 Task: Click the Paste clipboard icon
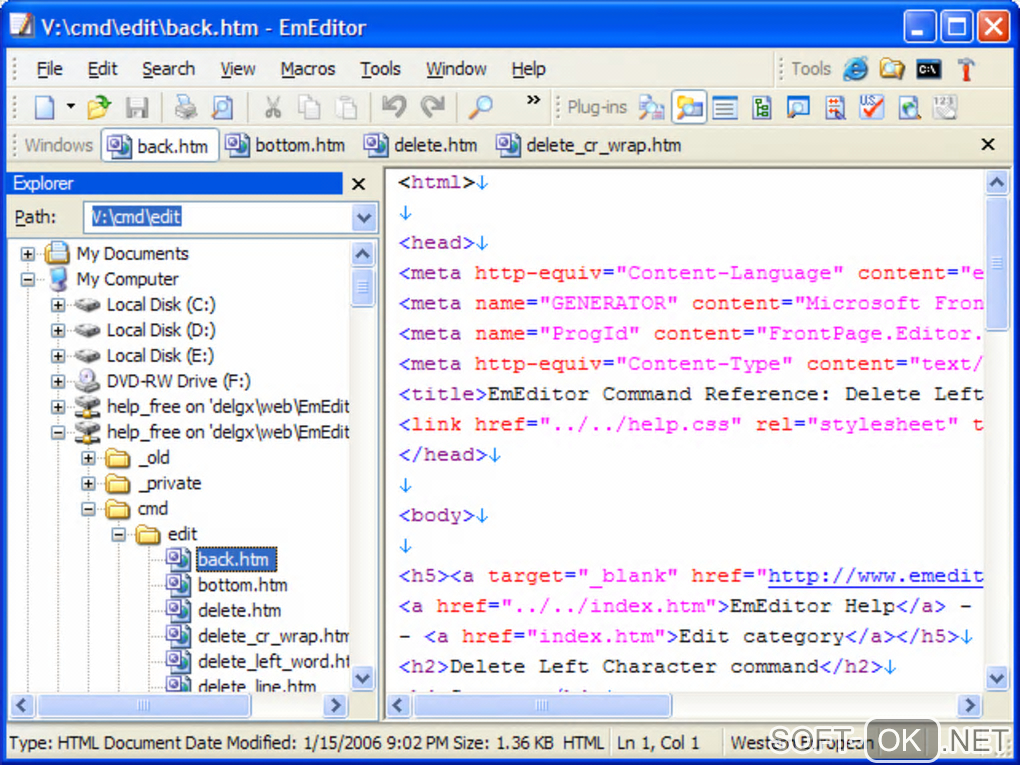(x=346, y=107)
